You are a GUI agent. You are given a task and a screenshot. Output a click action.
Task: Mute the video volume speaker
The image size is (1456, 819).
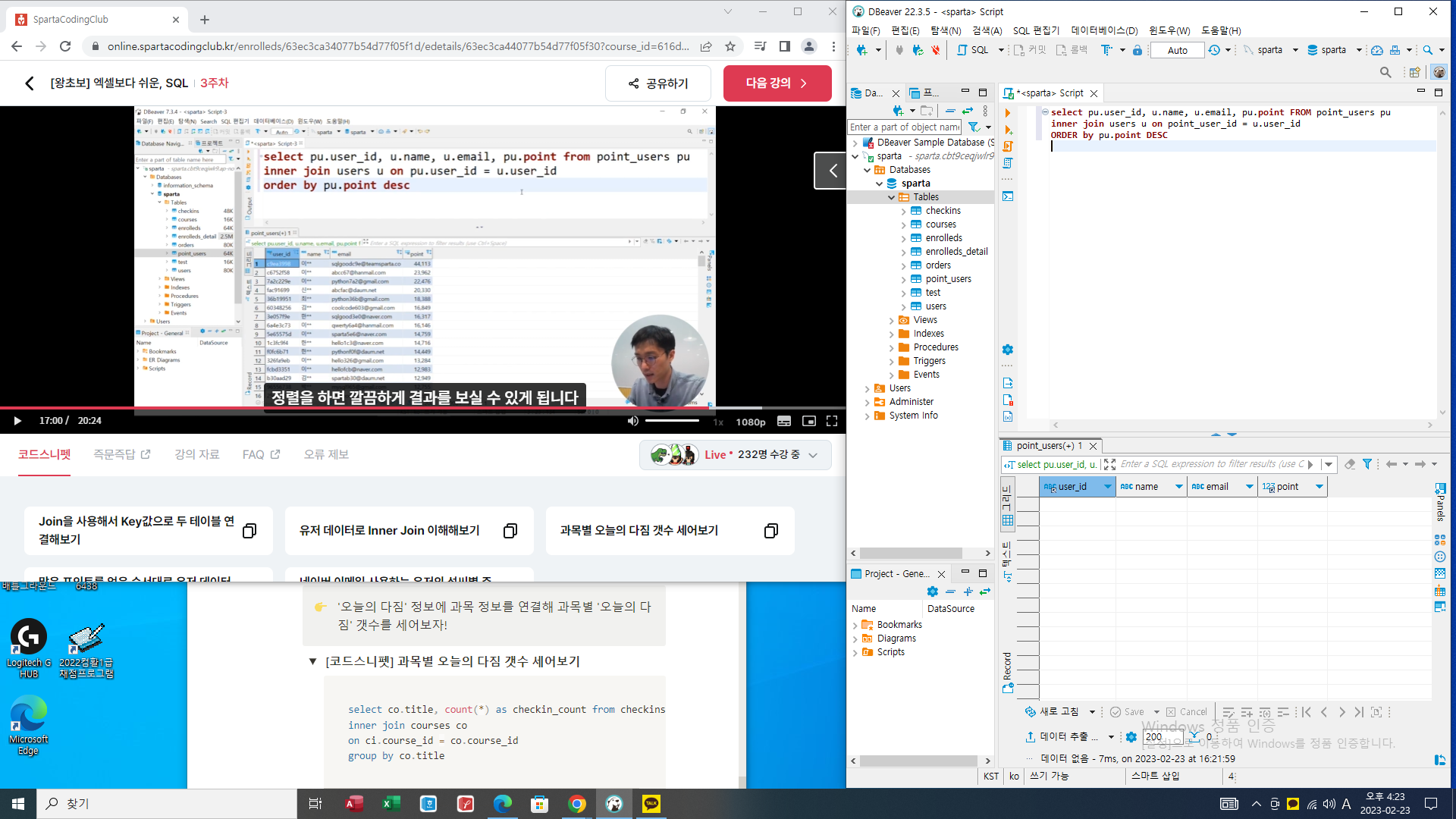632,421
